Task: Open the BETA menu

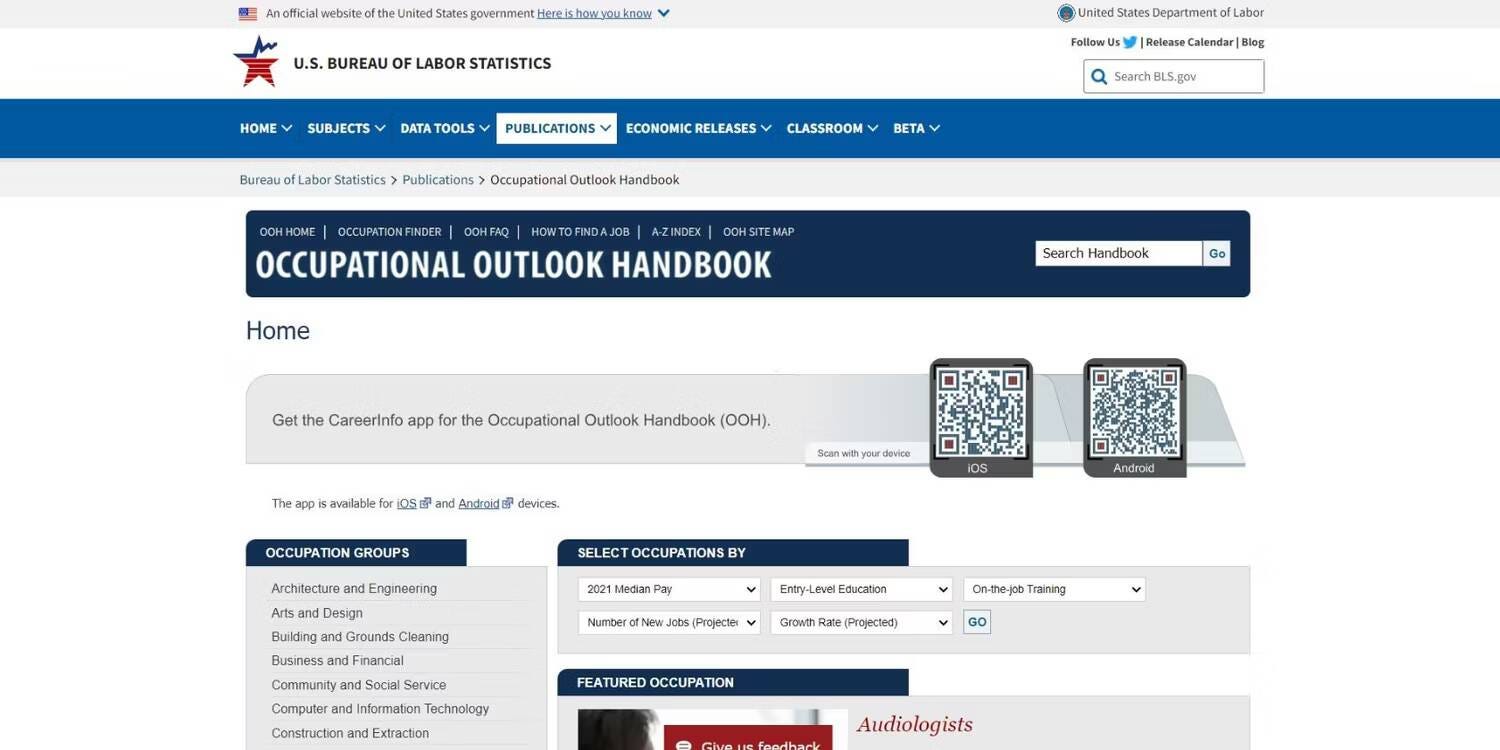Action: [x=917, y=128]
